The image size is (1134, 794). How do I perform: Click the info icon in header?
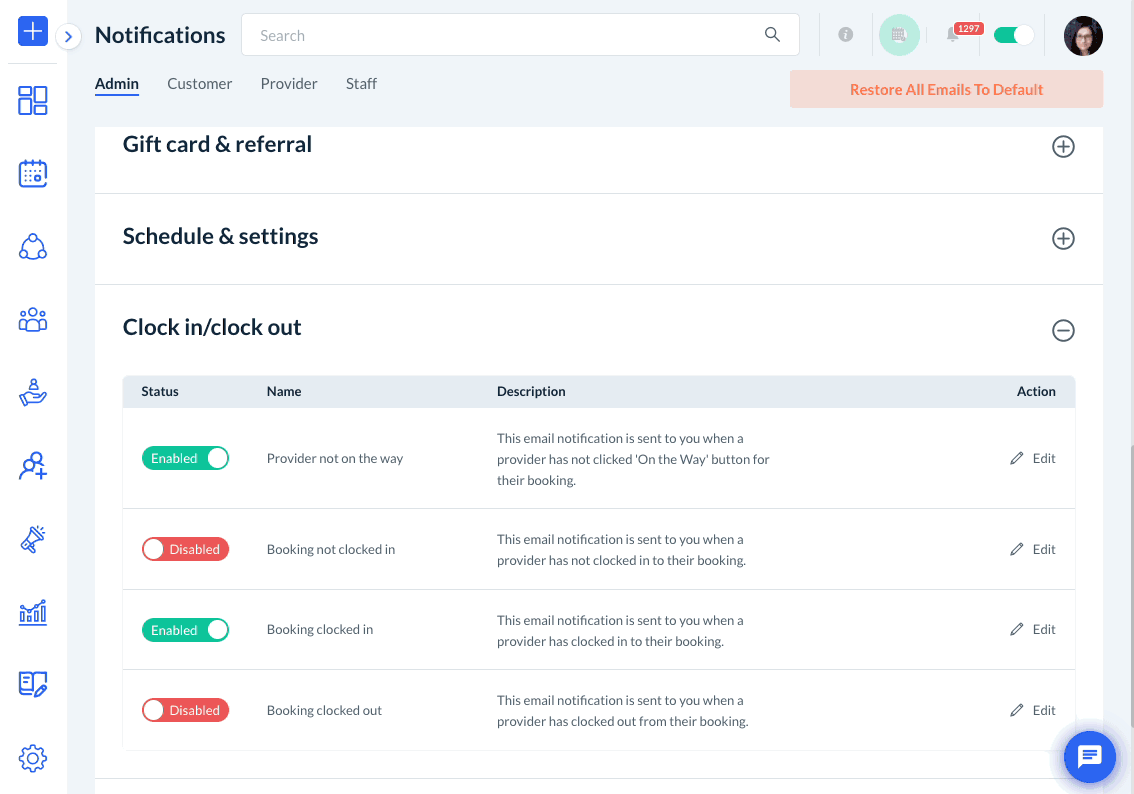pyautogui.click(x=846, y=35)
